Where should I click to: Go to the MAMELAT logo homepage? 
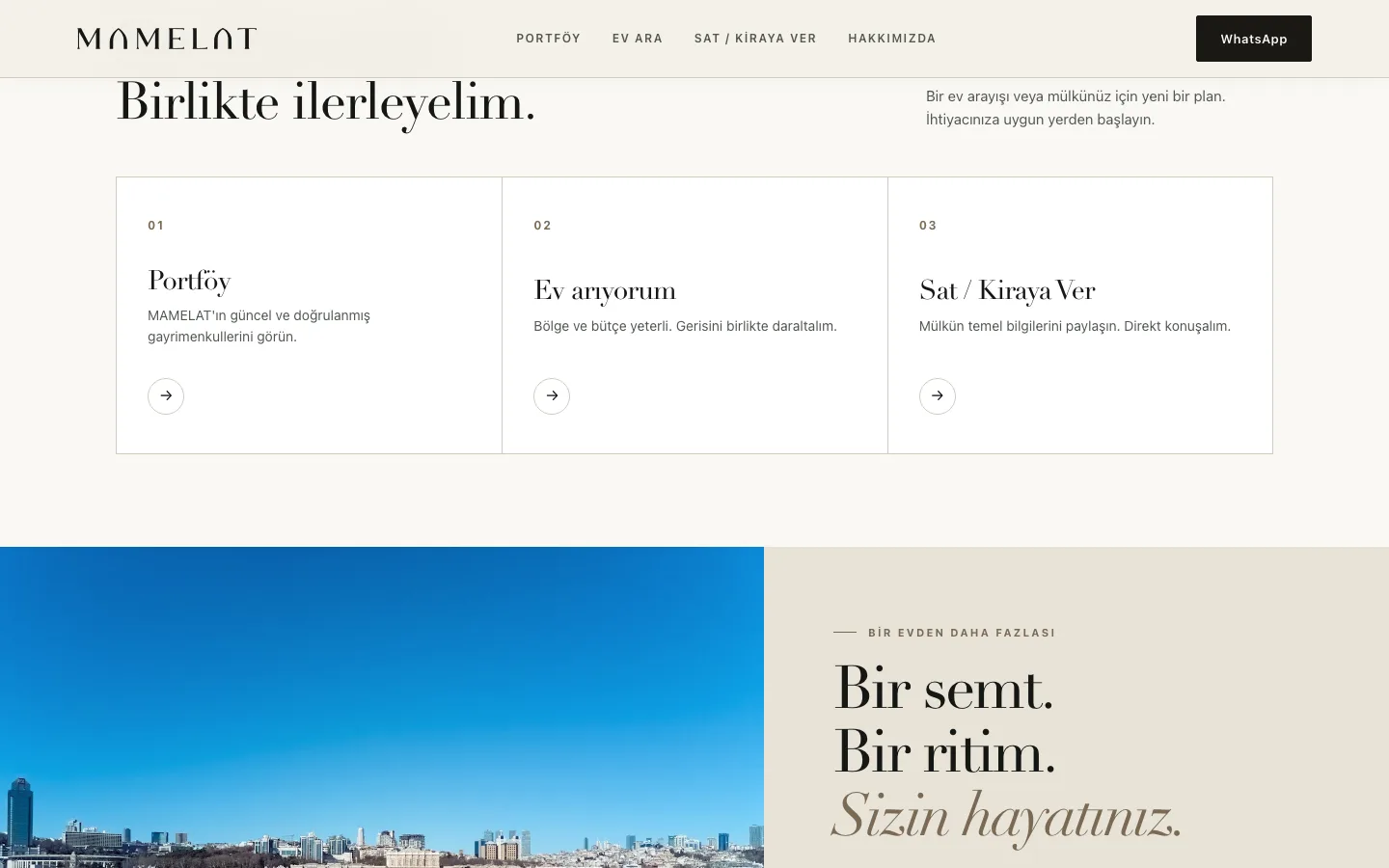coord(167,39)
